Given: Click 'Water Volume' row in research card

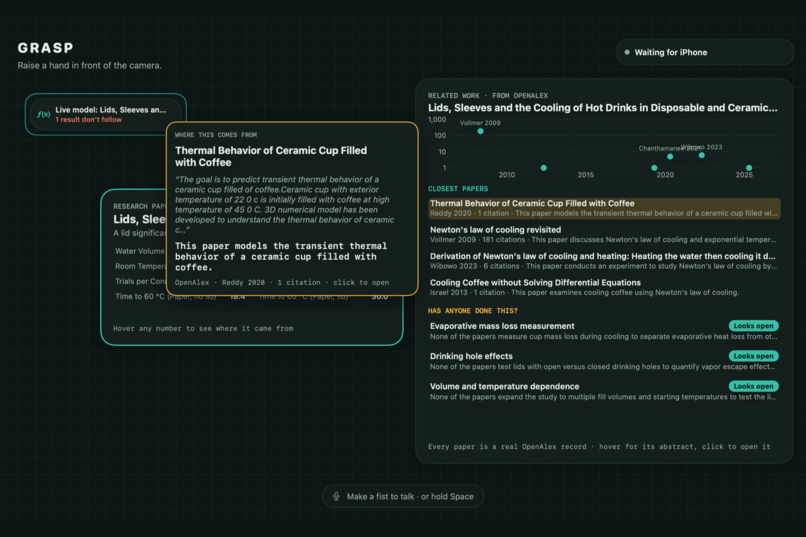Looking at the screenshot, I should pyautogui.click(x=139, y=251).
